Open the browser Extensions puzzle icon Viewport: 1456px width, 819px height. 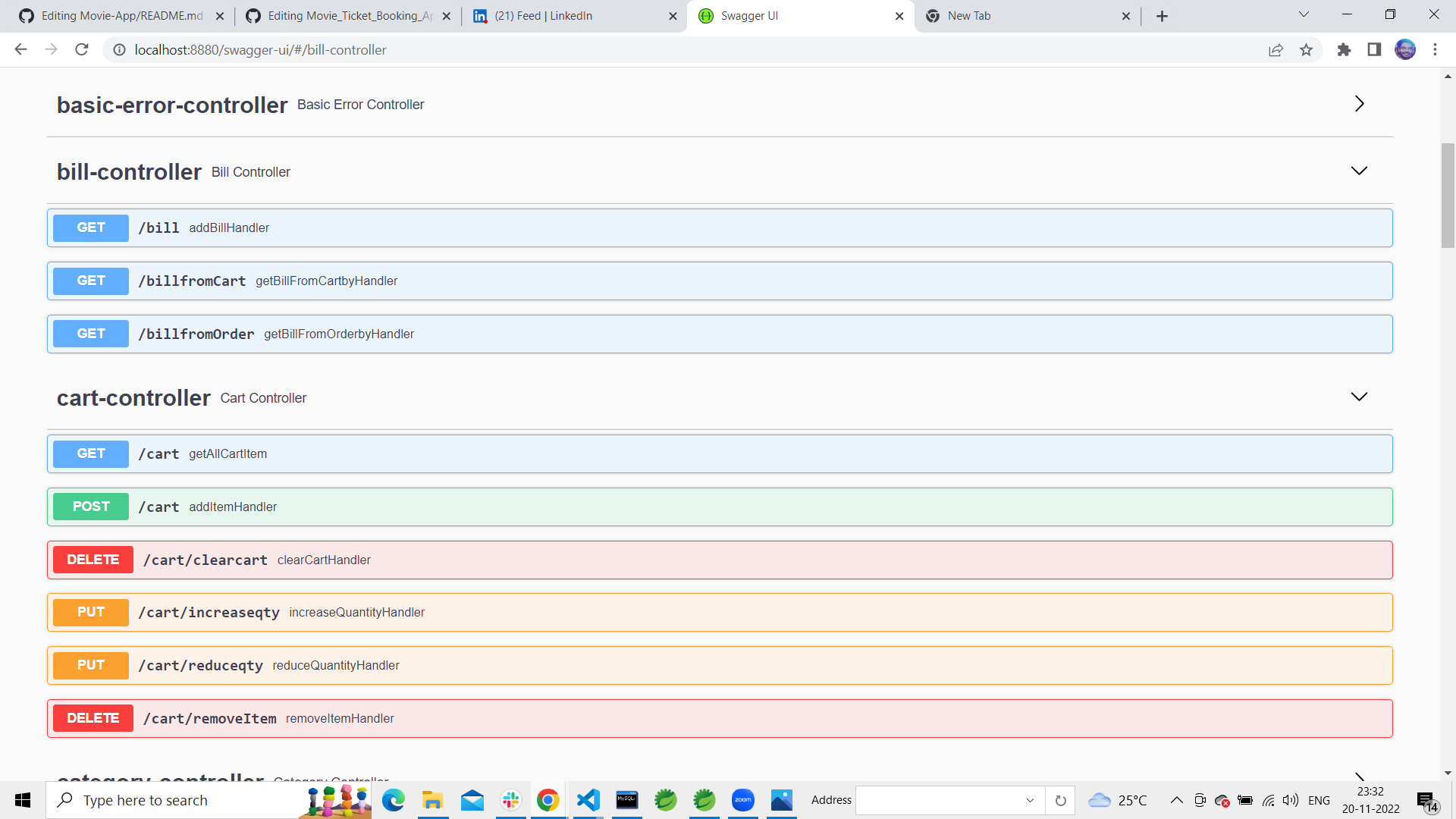tap(1344, 50)
